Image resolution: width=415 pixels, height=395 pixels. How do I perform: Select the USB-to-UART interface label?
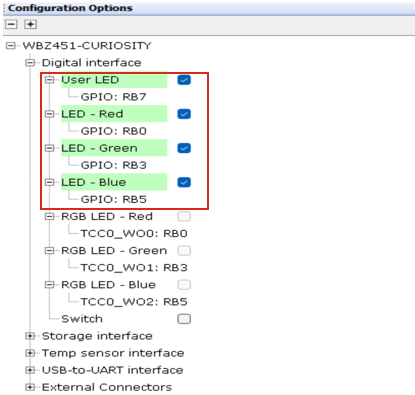point(112,370)
